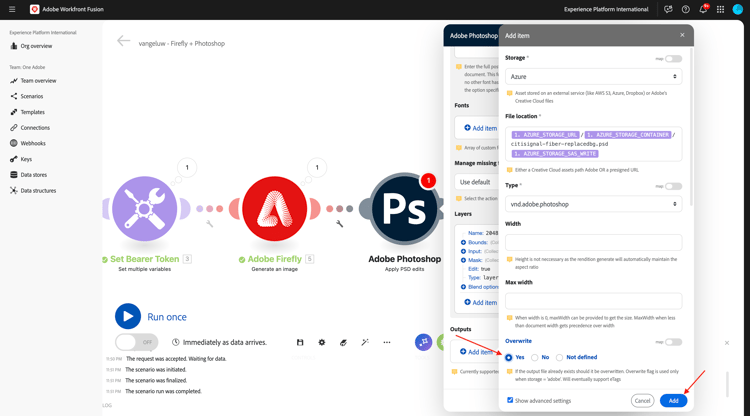Screen dimensions: 750x416
Task: Click wrench between Firefly and Photoshop
Action: 340,223
